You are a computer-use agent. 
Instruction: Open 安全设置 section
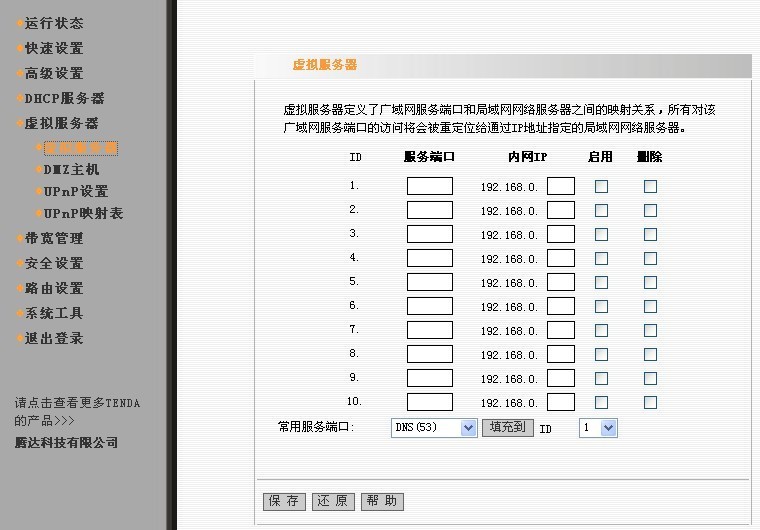(54, 264)
